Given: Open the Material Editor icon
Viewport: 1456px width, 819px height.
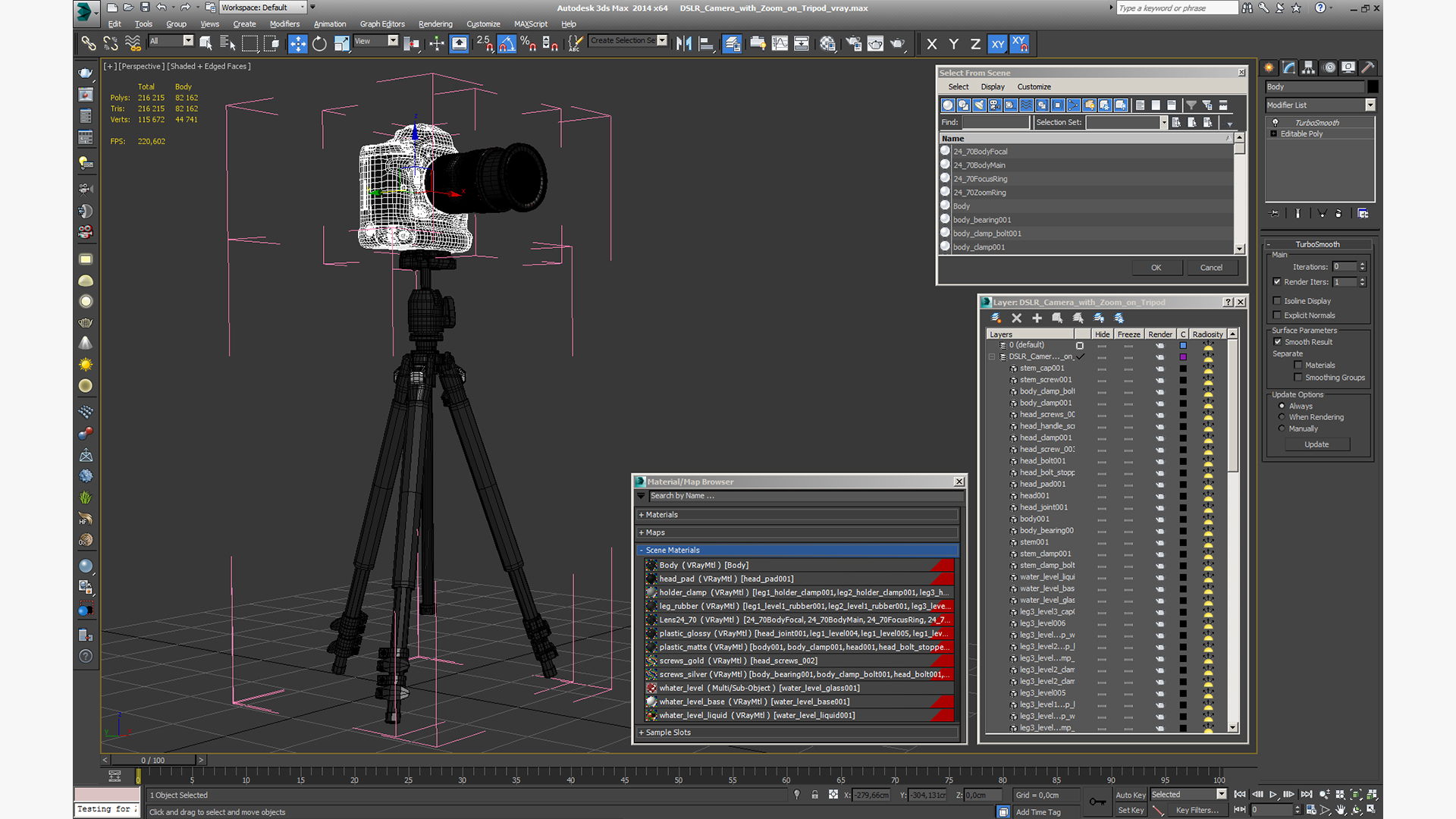Looking at the screenshot, I should pyautogui.click(x=827, y=43).
